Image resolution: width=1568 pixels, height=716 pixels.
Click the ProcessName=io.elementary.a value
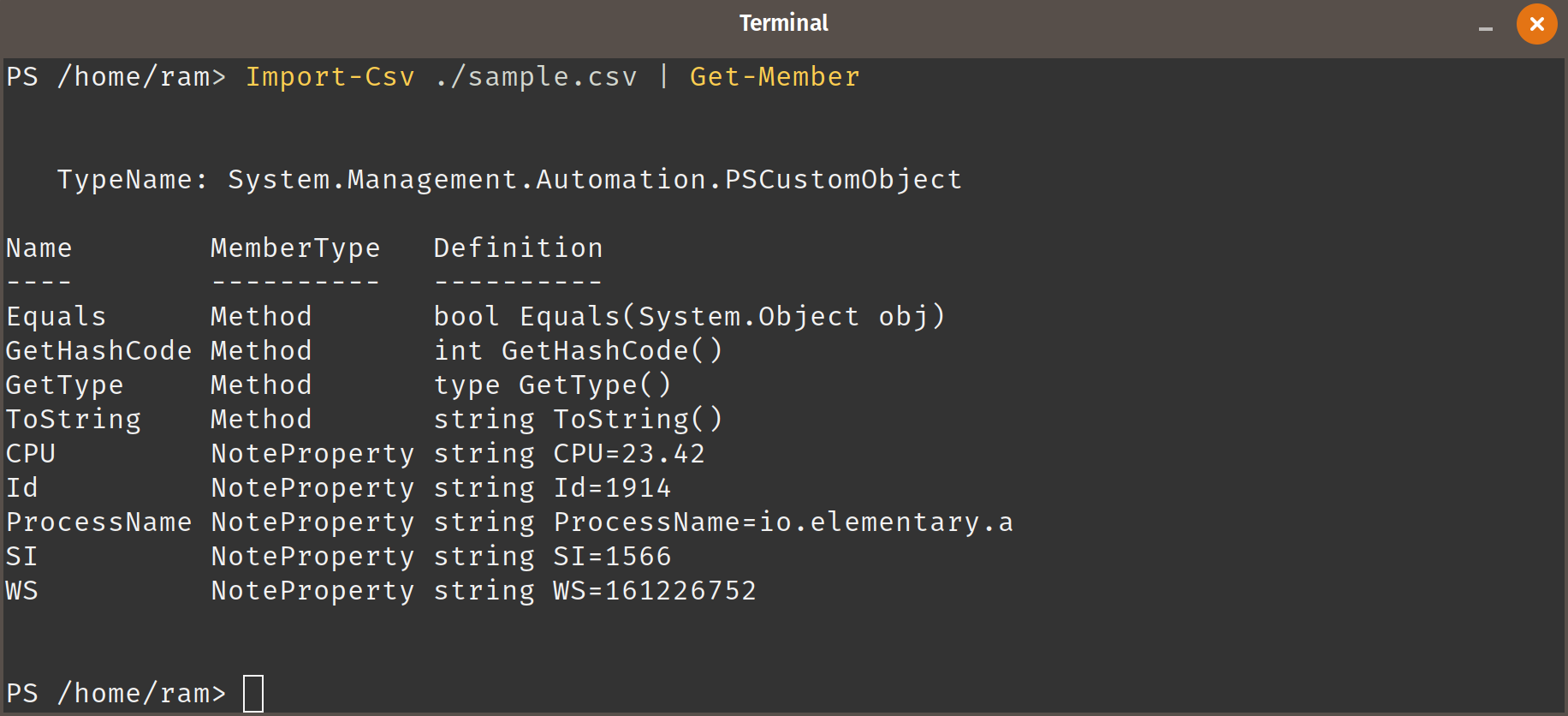pos(783,522)
